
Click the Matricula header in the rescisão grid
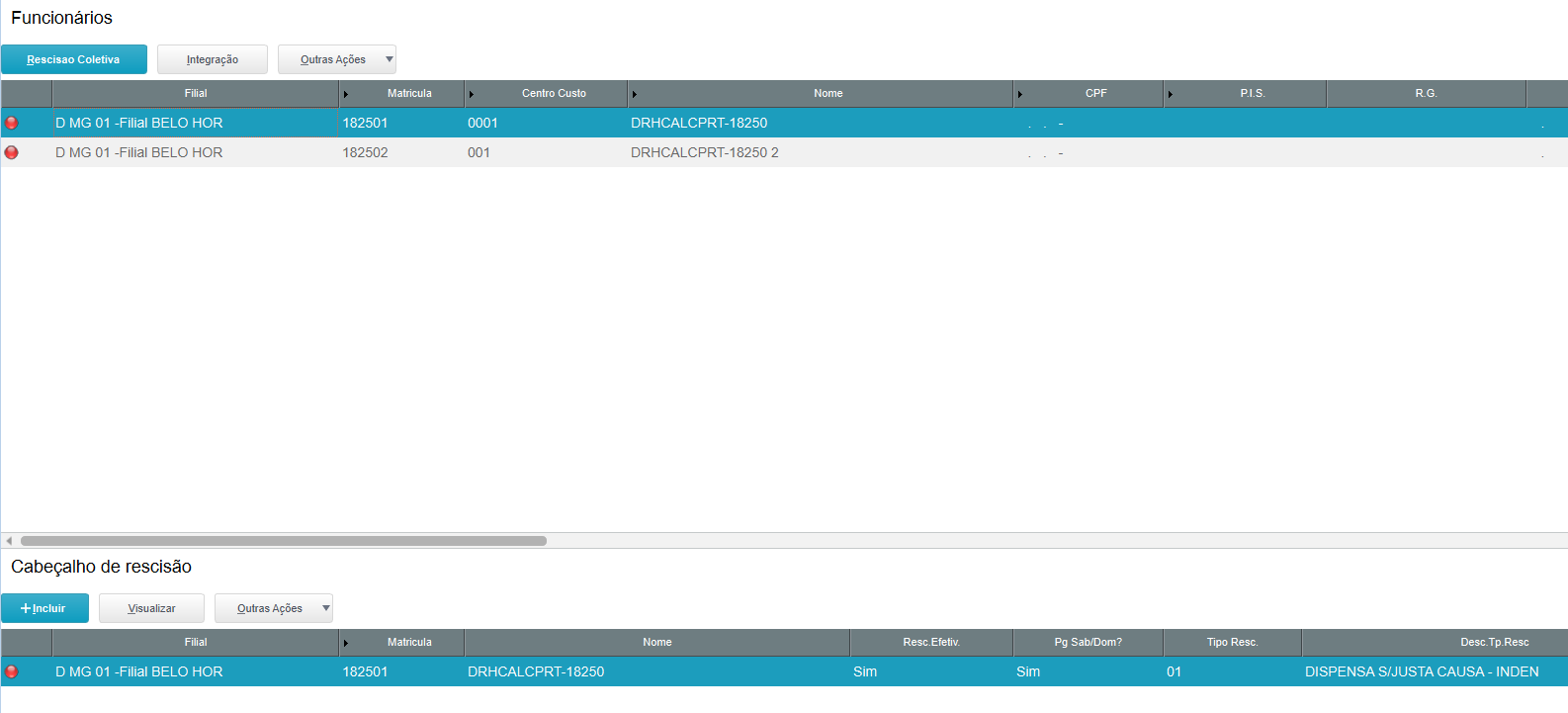pos(402,642)
